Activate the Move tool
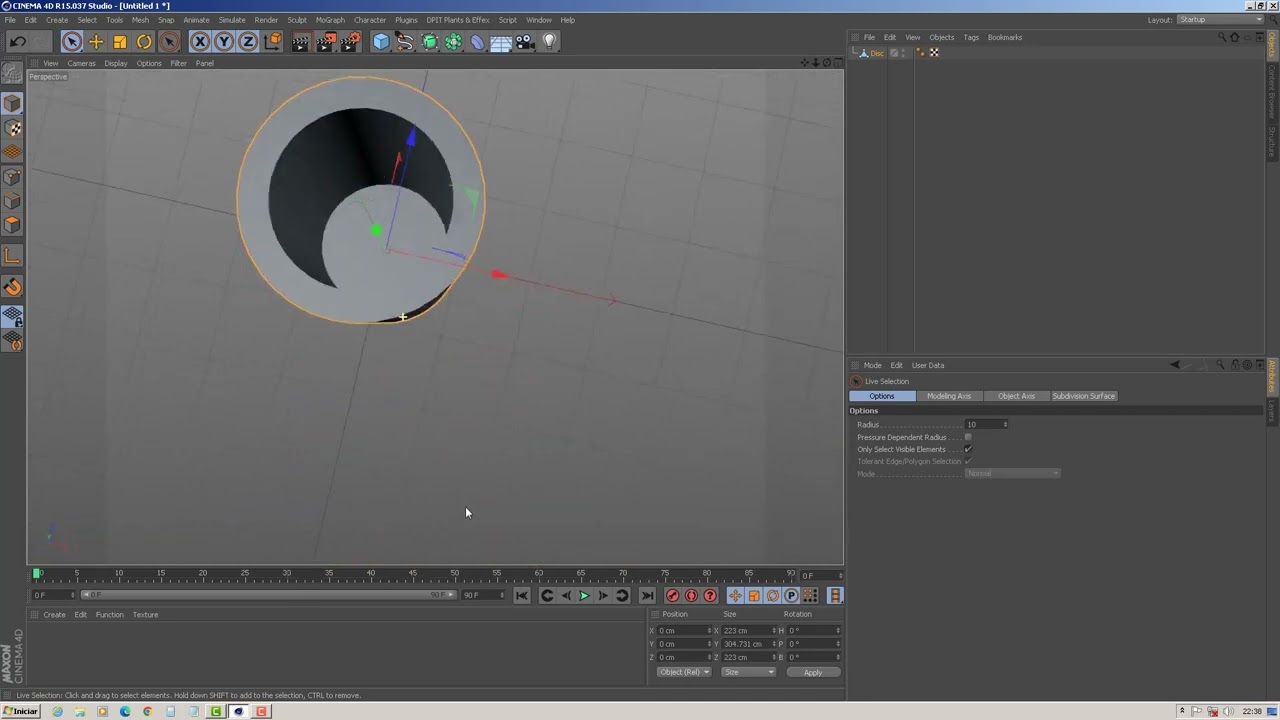This screenshot has width=1280, height=720. click(x=96, y=41)
